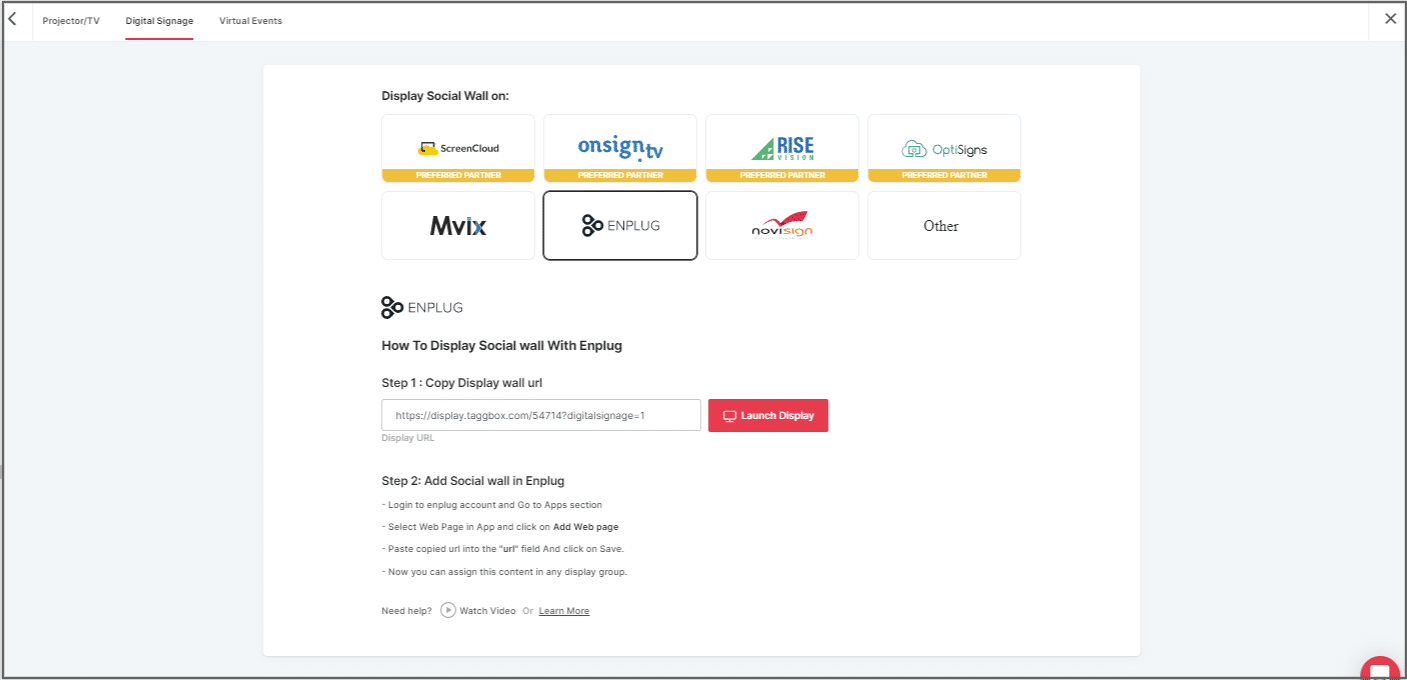Screen dimensions: 1407x680
Task: Switch to the Projector/TV tab
Action: [71, 21]
